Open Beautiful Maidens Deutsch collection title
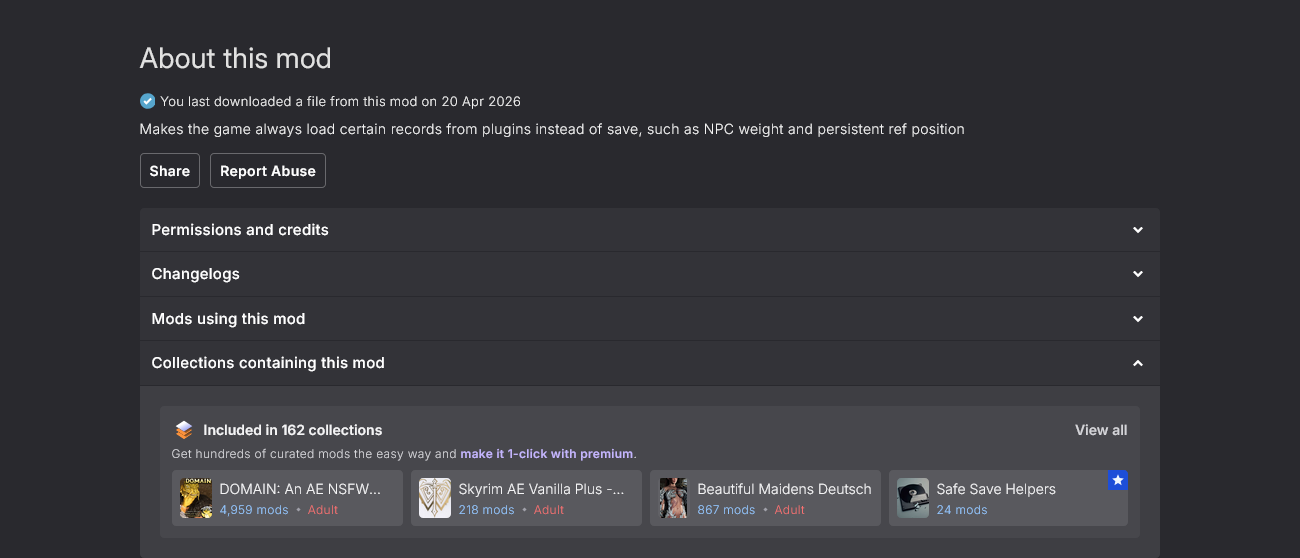This screenshot has height=558, width=1300. pyautogui.click(x=784, y=489)
